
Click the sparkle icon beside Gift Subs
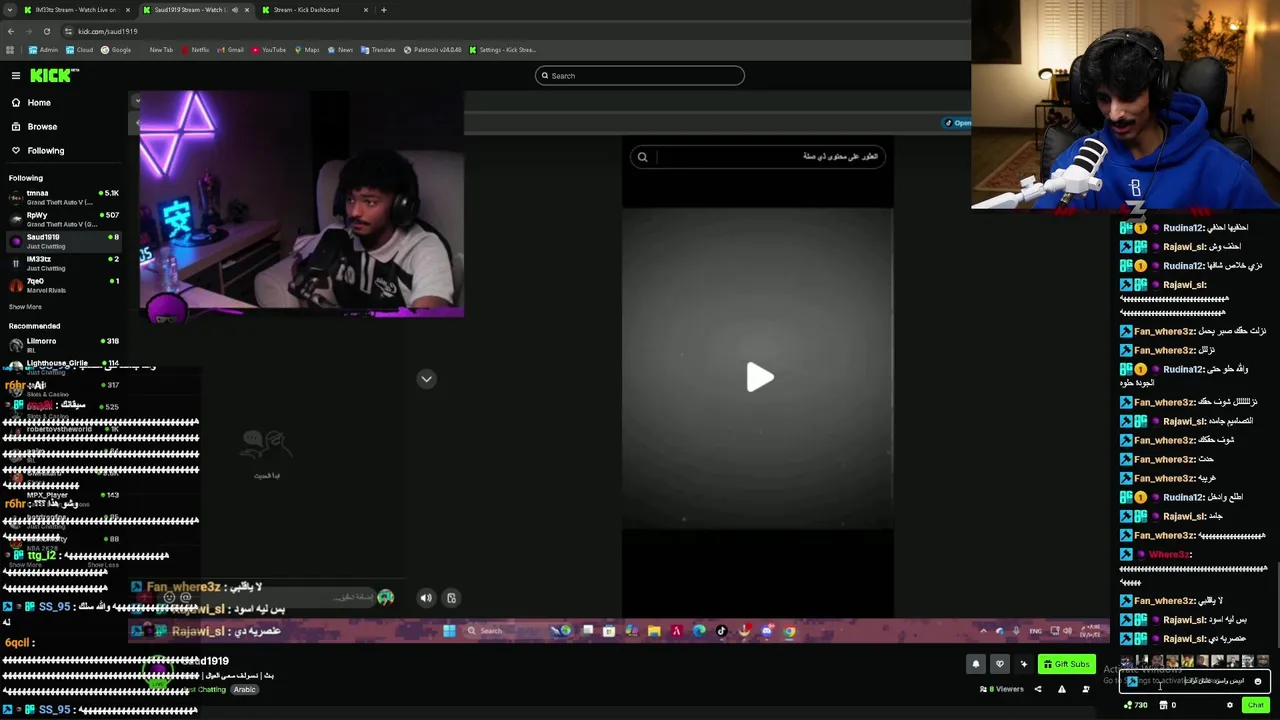[x=1023, y=664]
